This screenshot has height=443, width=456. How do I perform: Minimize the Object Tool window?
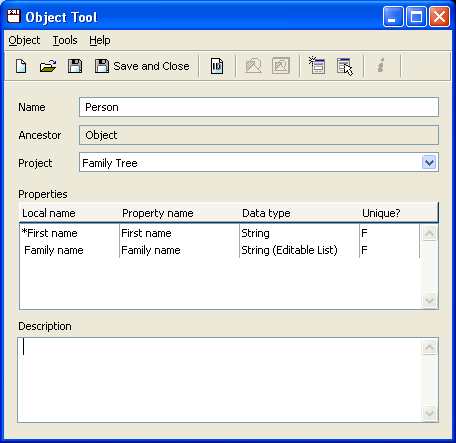(393, 16)
